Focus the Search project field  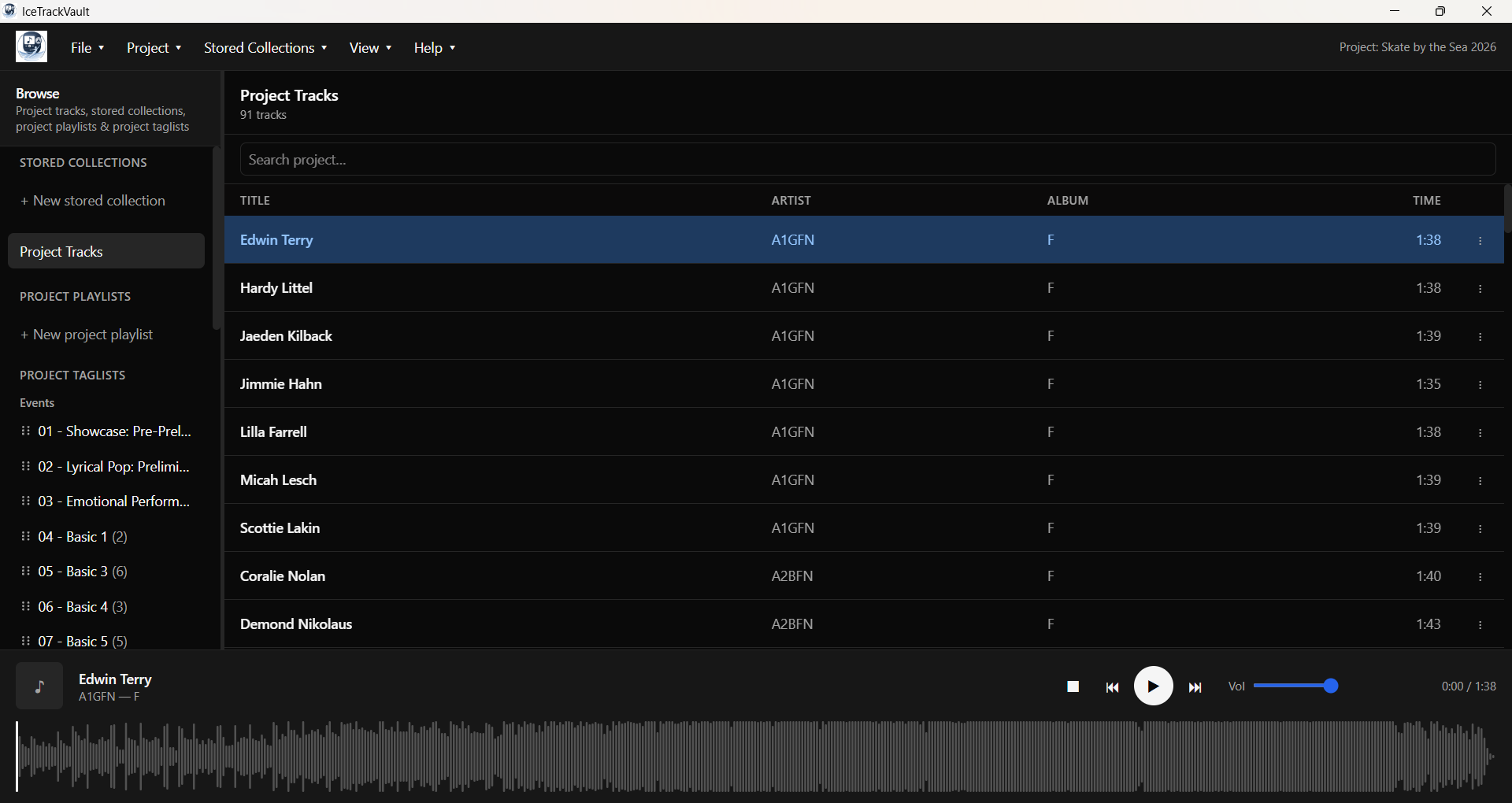(868, 160)
